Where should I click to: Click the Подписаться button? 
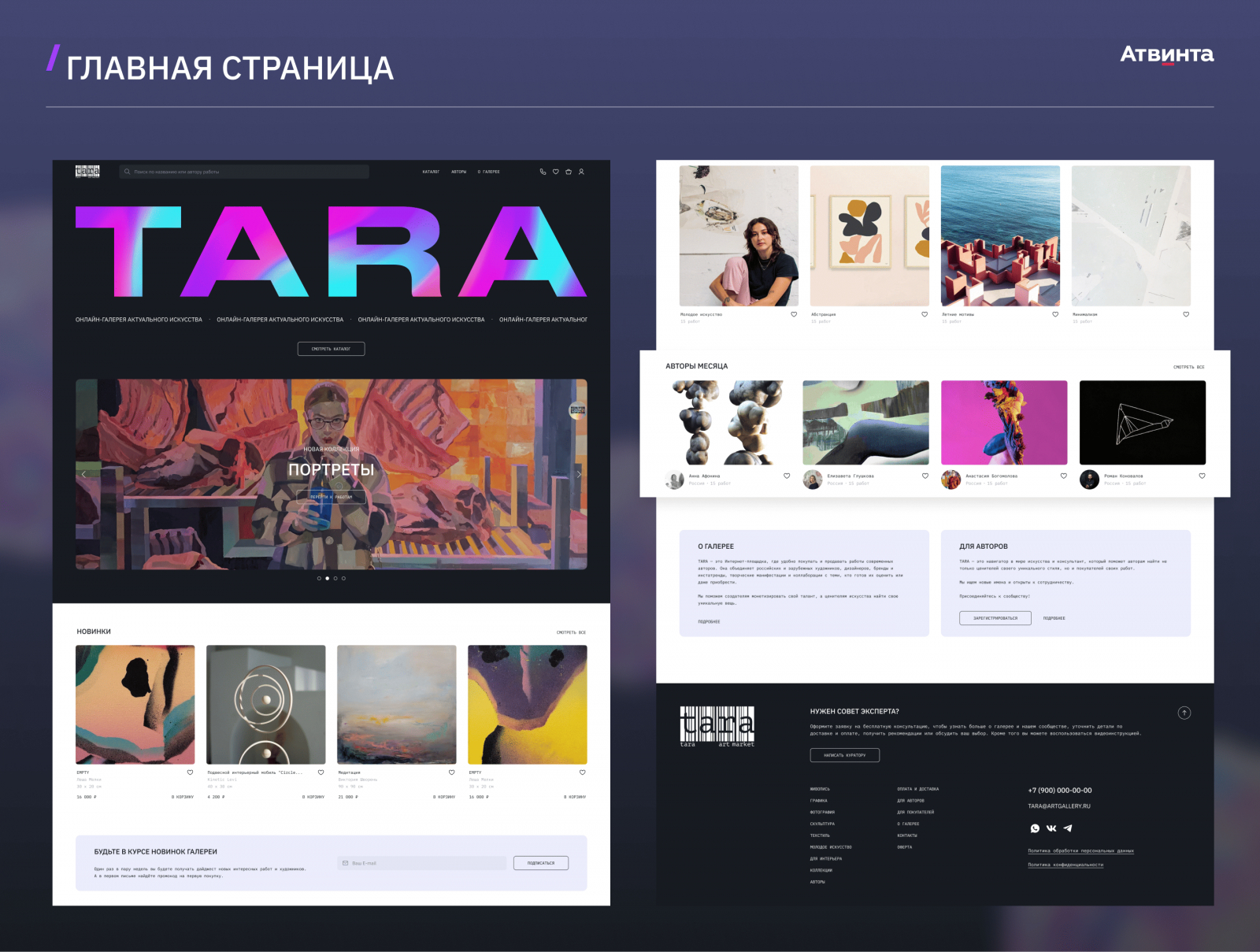click(x=541, y=863)
